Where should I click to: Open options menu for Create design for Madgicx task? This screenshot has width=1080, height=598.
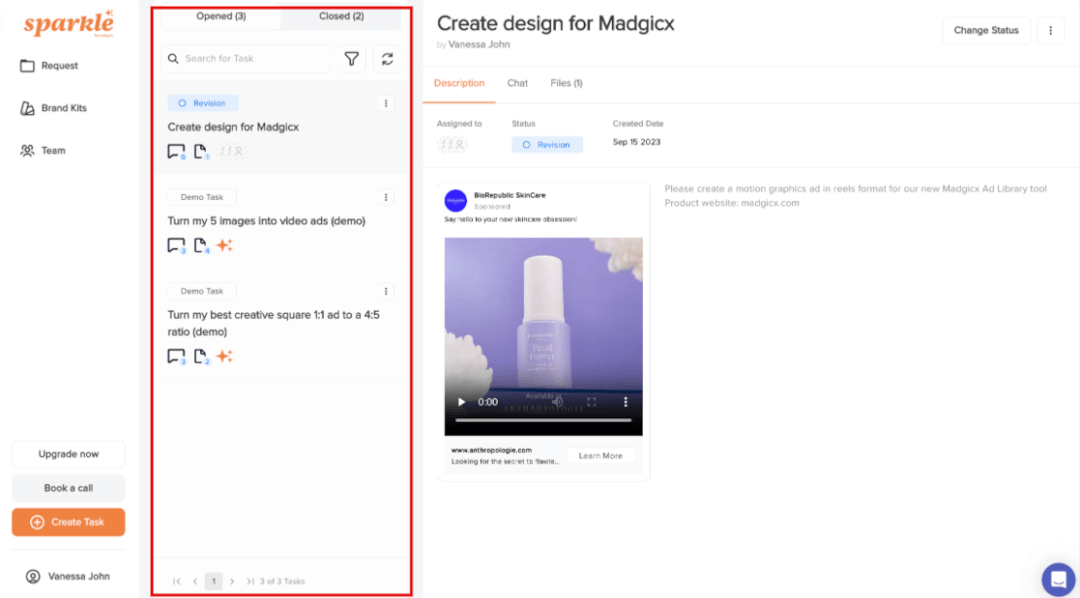386,103
